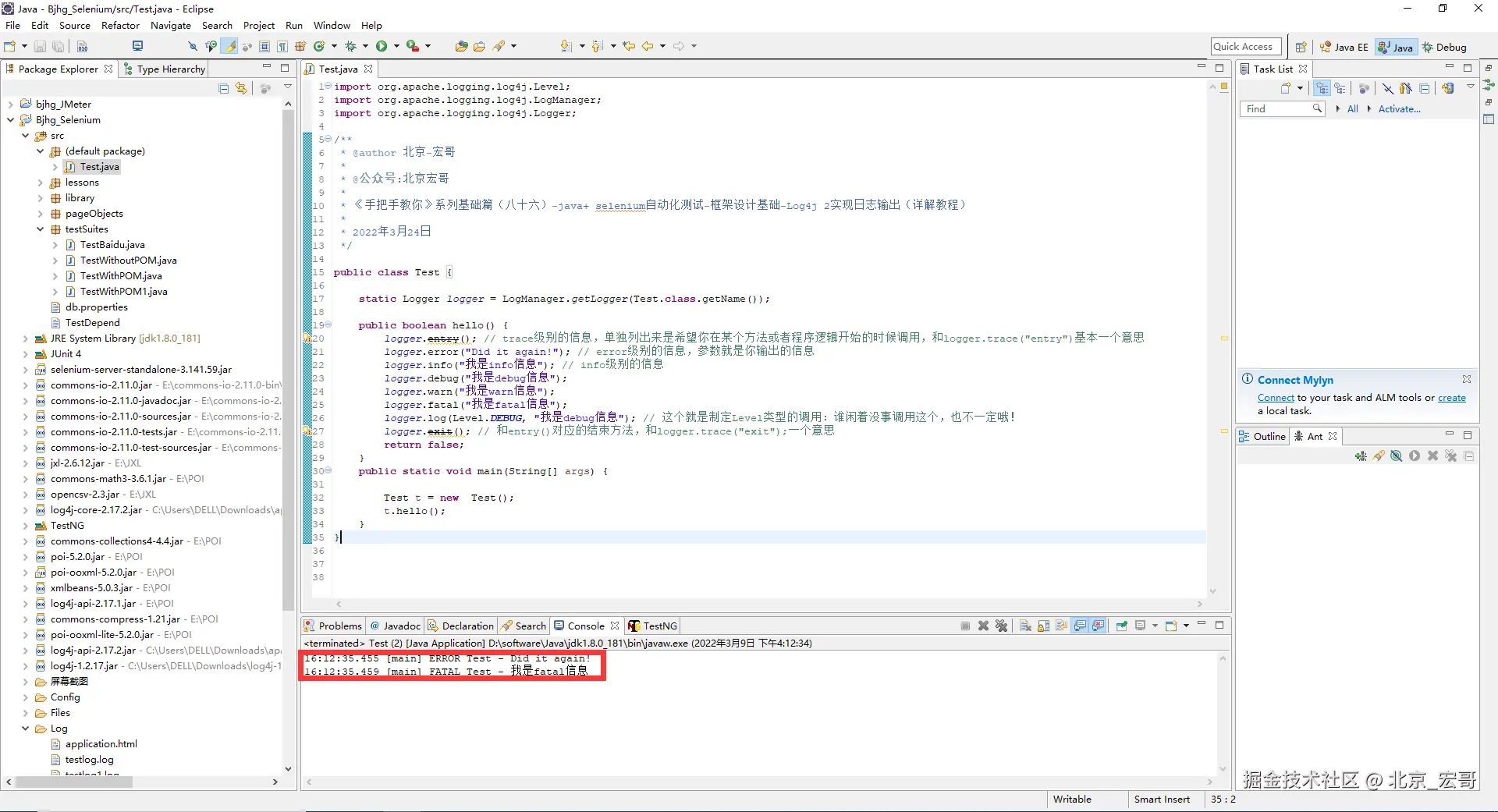1498x812 pixels.
Task: Click Remove All Terminated Launches icon
Action: pos(1002,626)
